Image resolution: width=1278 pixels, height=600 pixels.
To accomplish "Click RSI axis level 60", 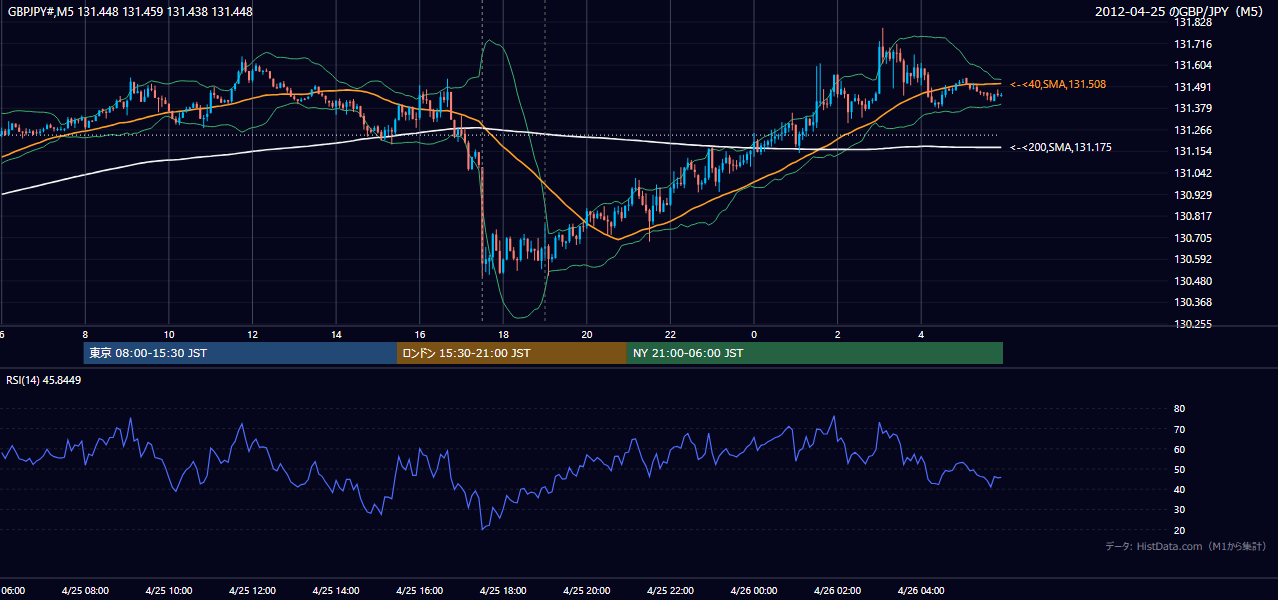I will (x=1179, y=449).
